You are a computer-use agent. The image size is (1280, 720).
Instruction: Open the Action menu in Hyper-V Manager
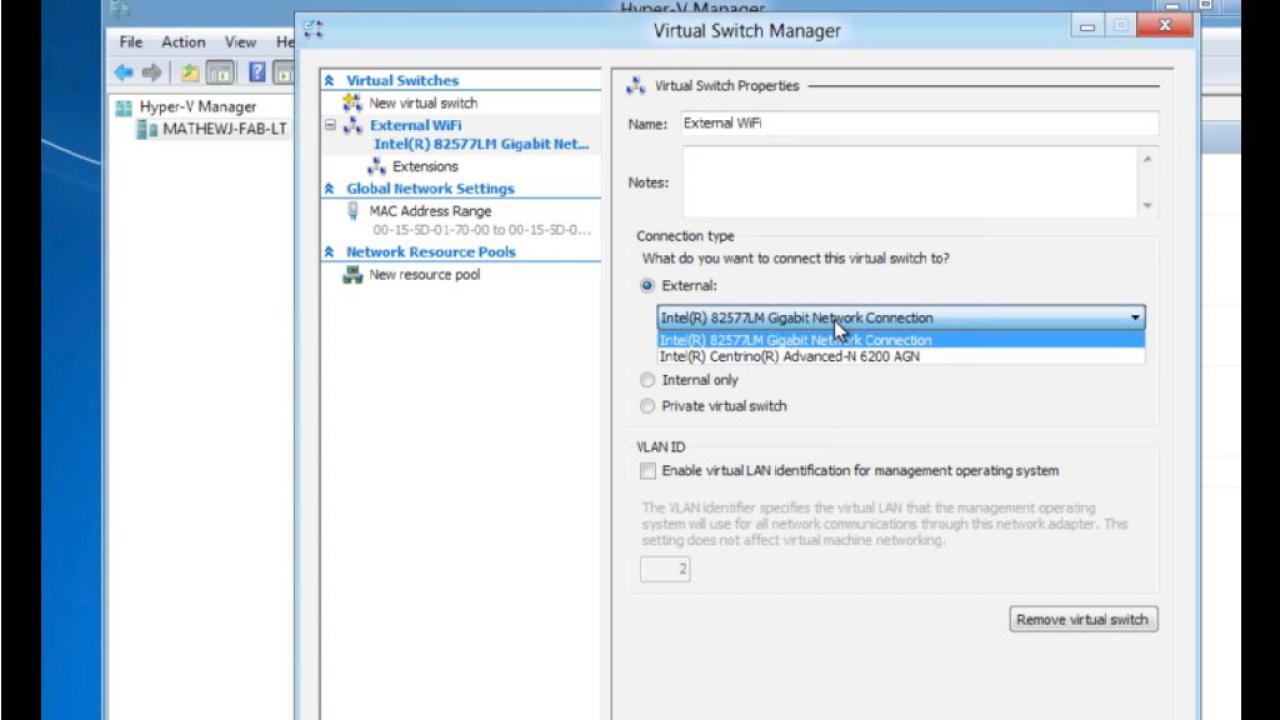coord(184,42)
